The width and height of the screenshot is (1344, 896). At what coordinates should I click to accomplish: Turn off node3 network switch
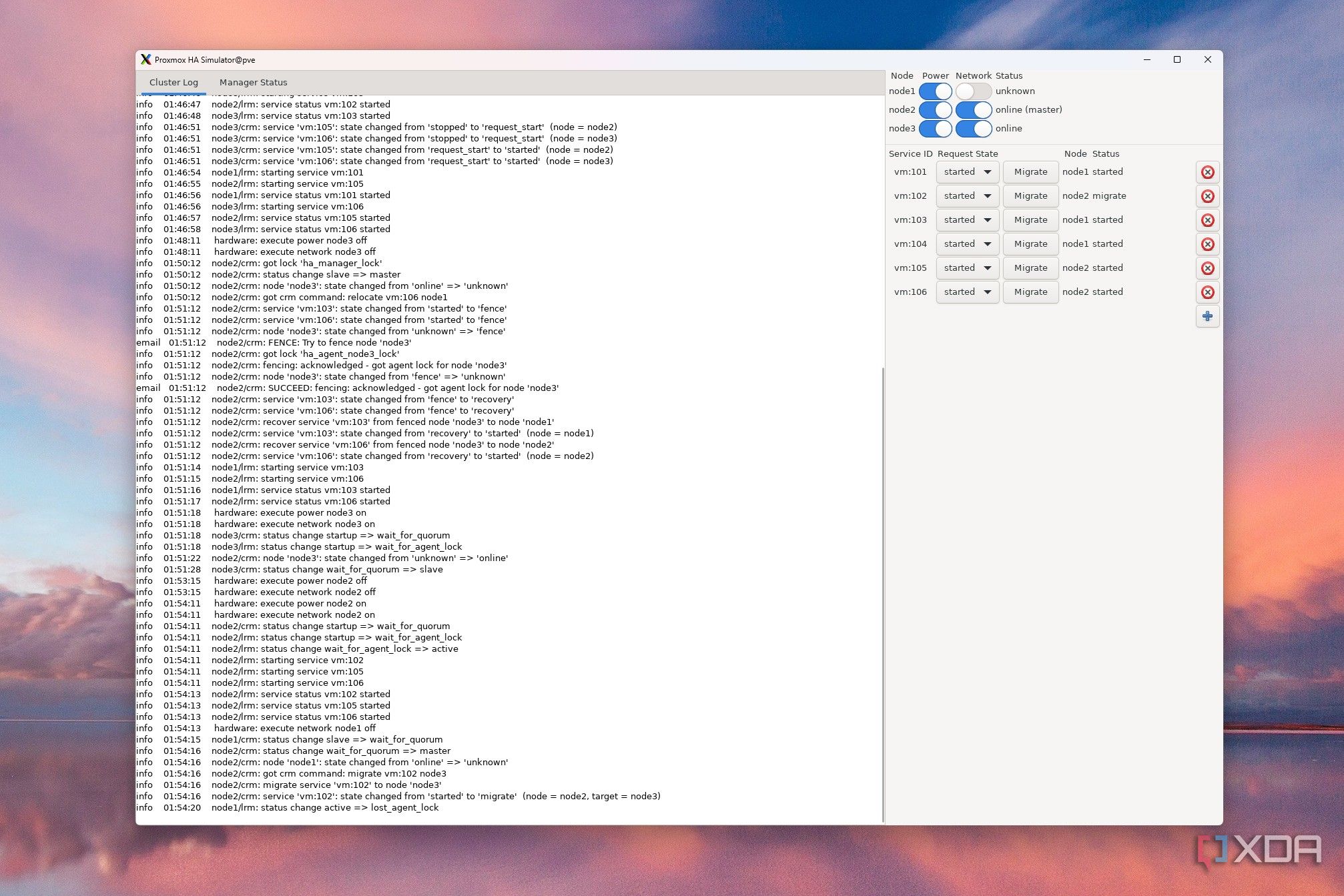point(973,129)
